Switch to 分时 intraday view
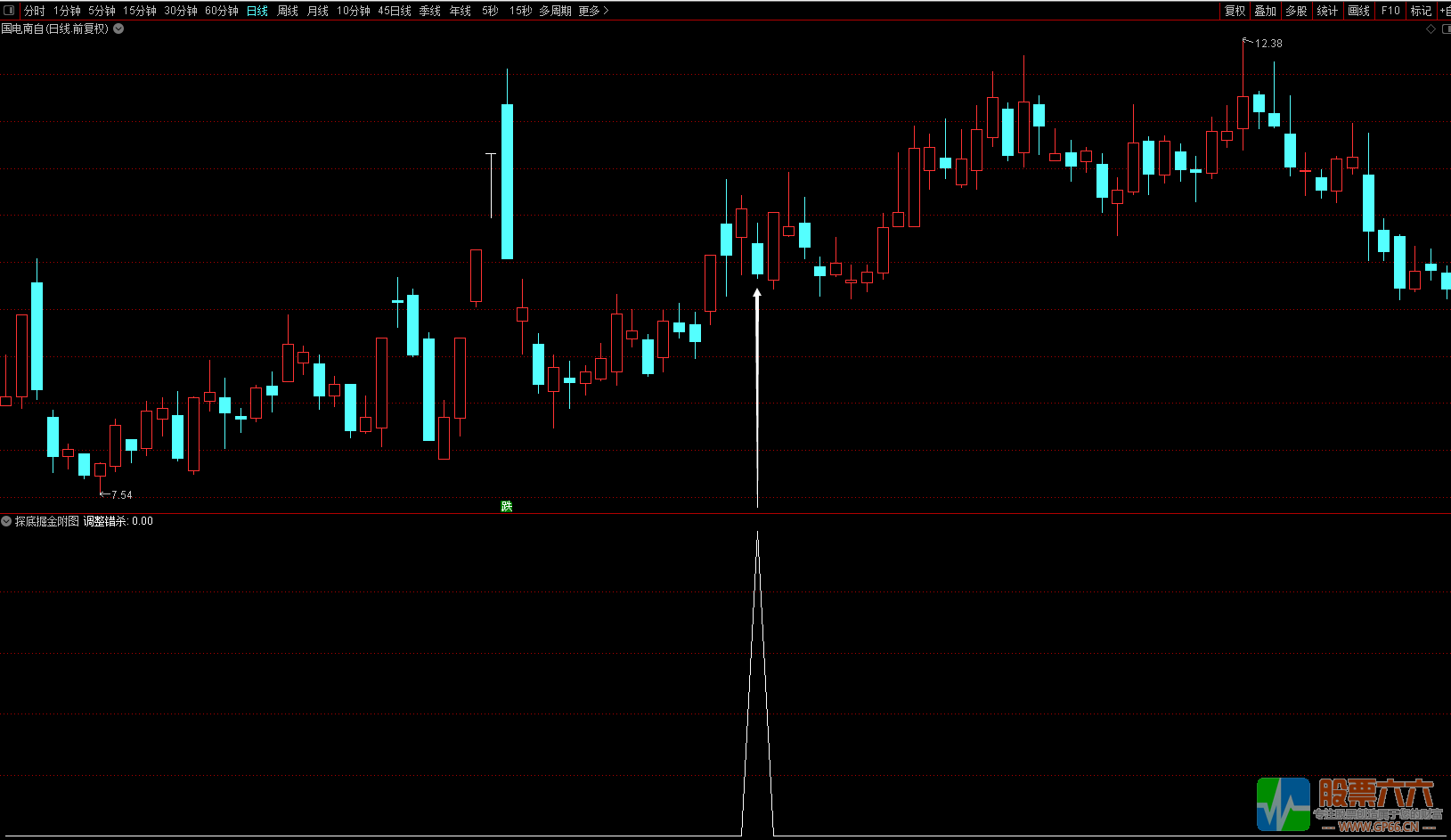The image size is (1451, 840). coord(35,11)
